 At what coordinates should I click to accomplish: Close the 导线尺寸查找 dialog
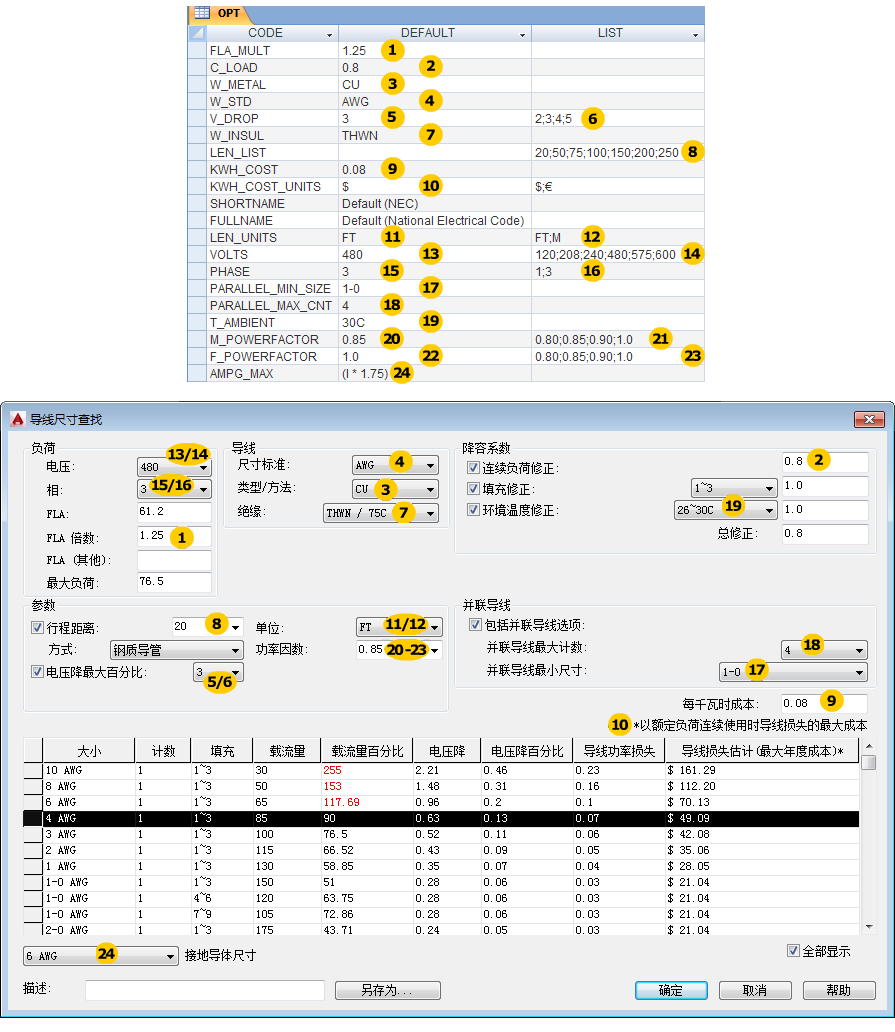(x=869, y=419)
